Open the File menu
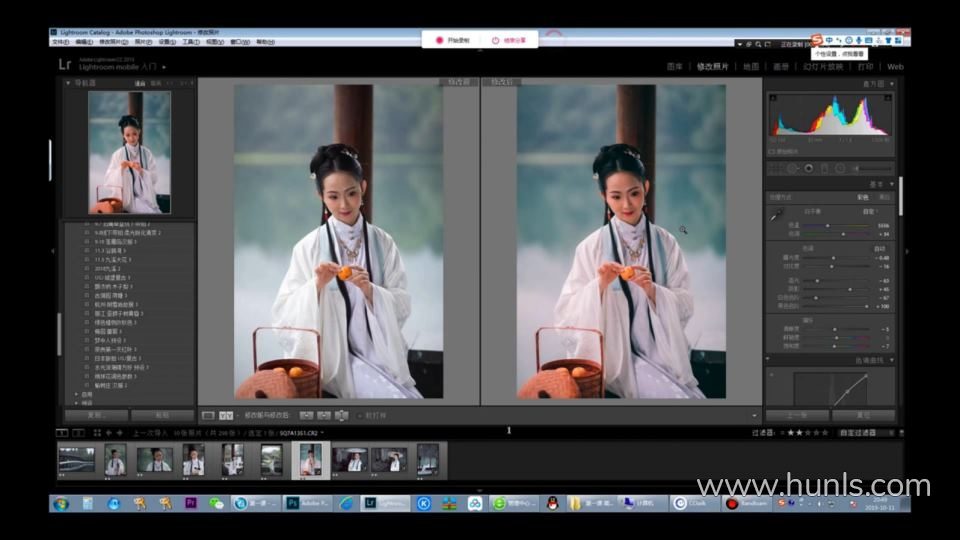 click(60, 42)
